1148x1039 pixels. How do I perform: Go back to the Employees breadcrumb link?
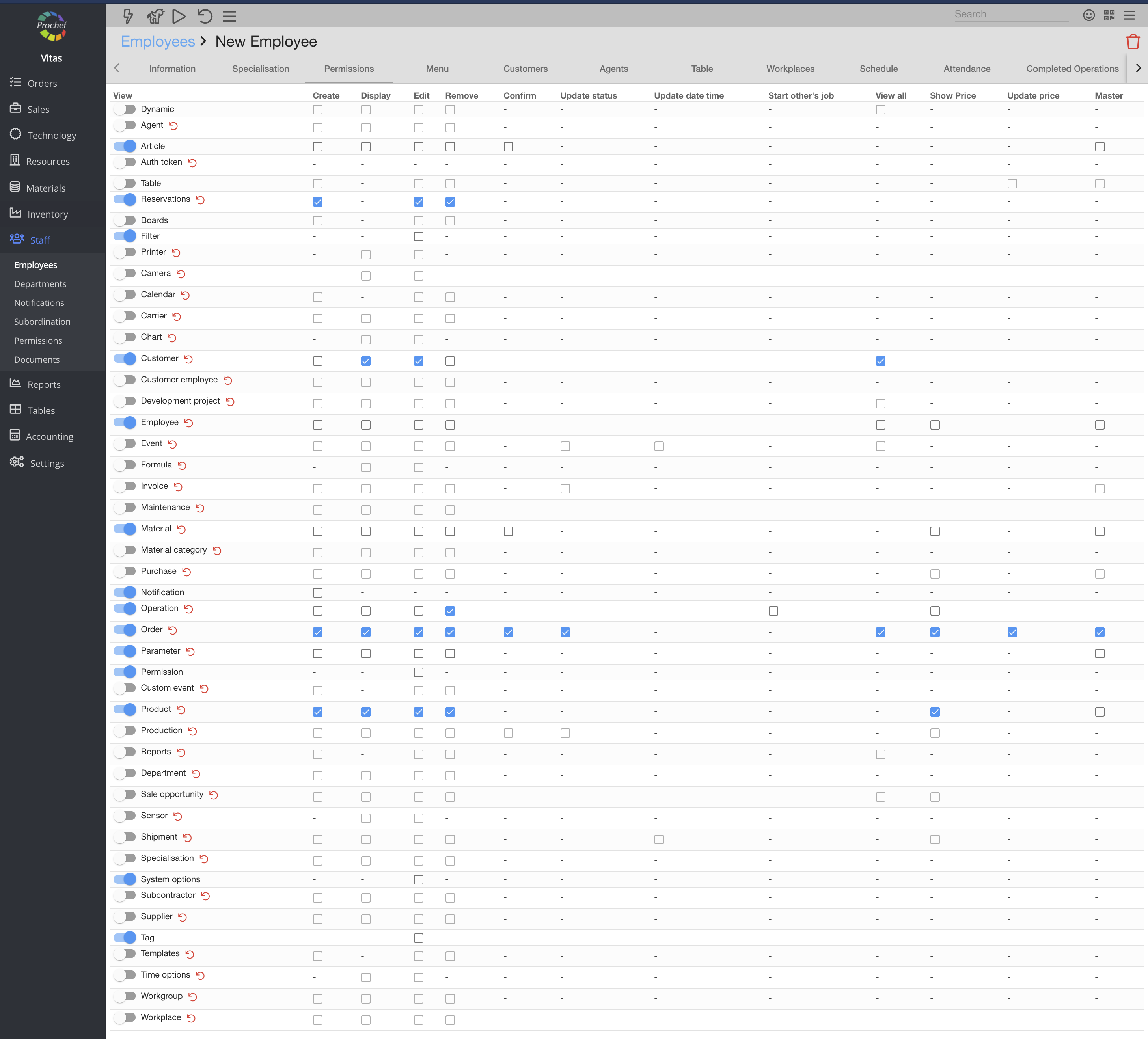coord(158,41)
